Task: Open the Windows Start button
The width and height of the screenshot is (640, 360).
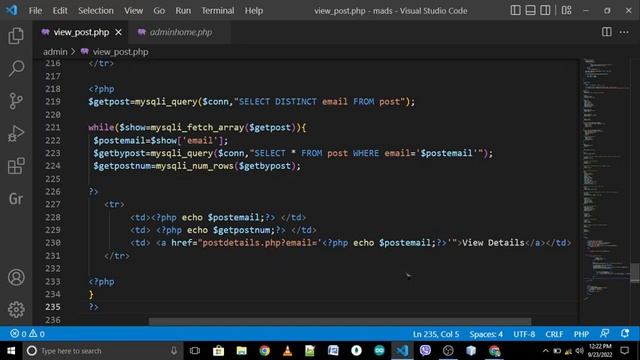Action: click(x=11, y=351)
